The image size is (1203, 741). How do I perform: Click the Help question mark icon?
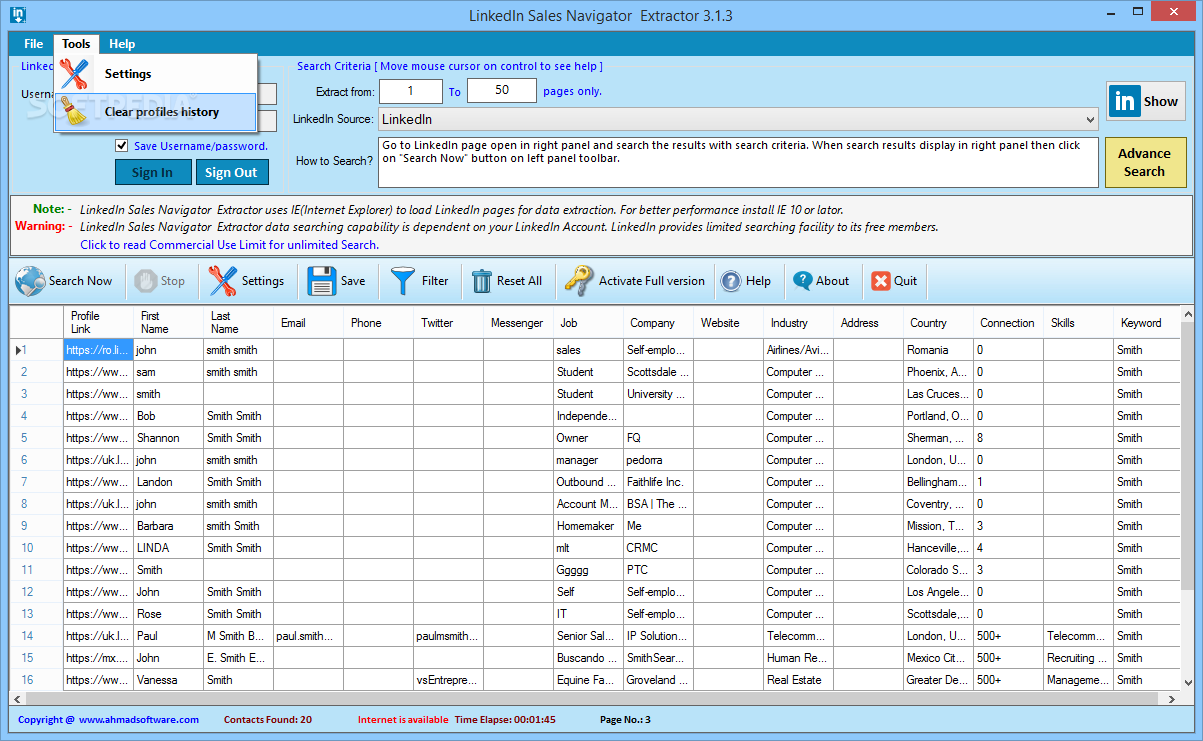coord(731,281)
